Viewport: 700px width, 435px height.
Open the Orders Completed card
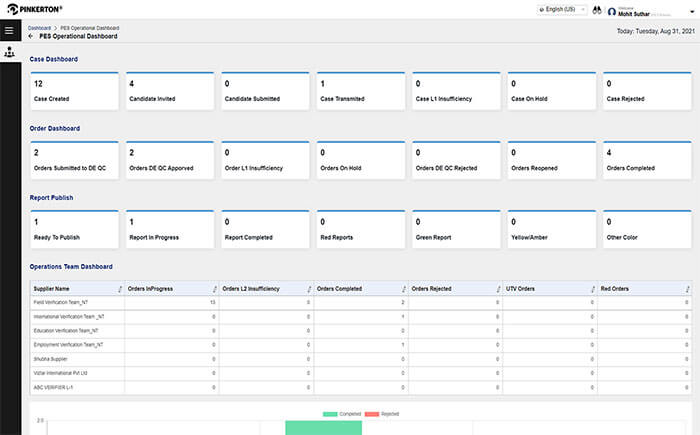tap(647, 160)
